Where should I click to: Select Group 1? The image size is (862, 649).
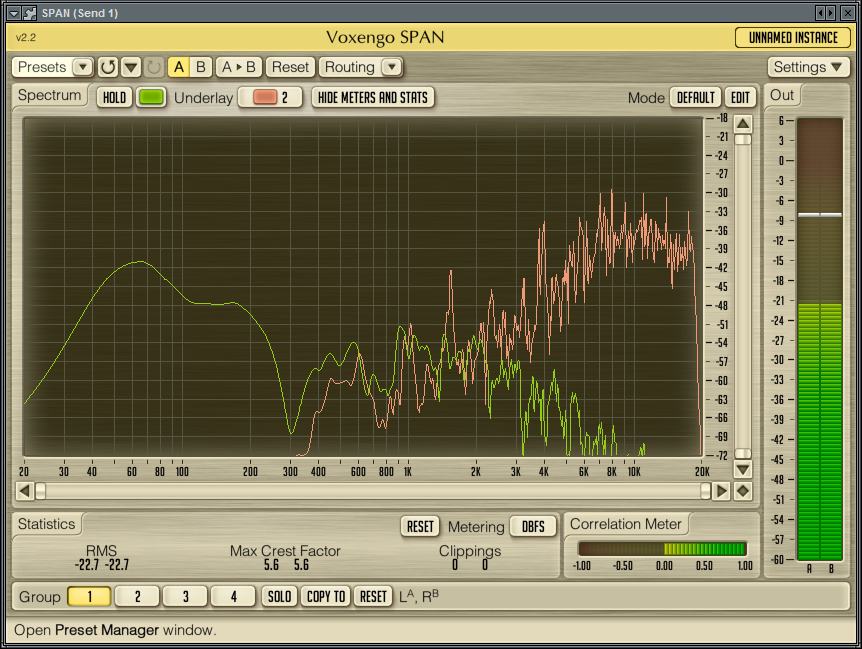tap(89, 596)
